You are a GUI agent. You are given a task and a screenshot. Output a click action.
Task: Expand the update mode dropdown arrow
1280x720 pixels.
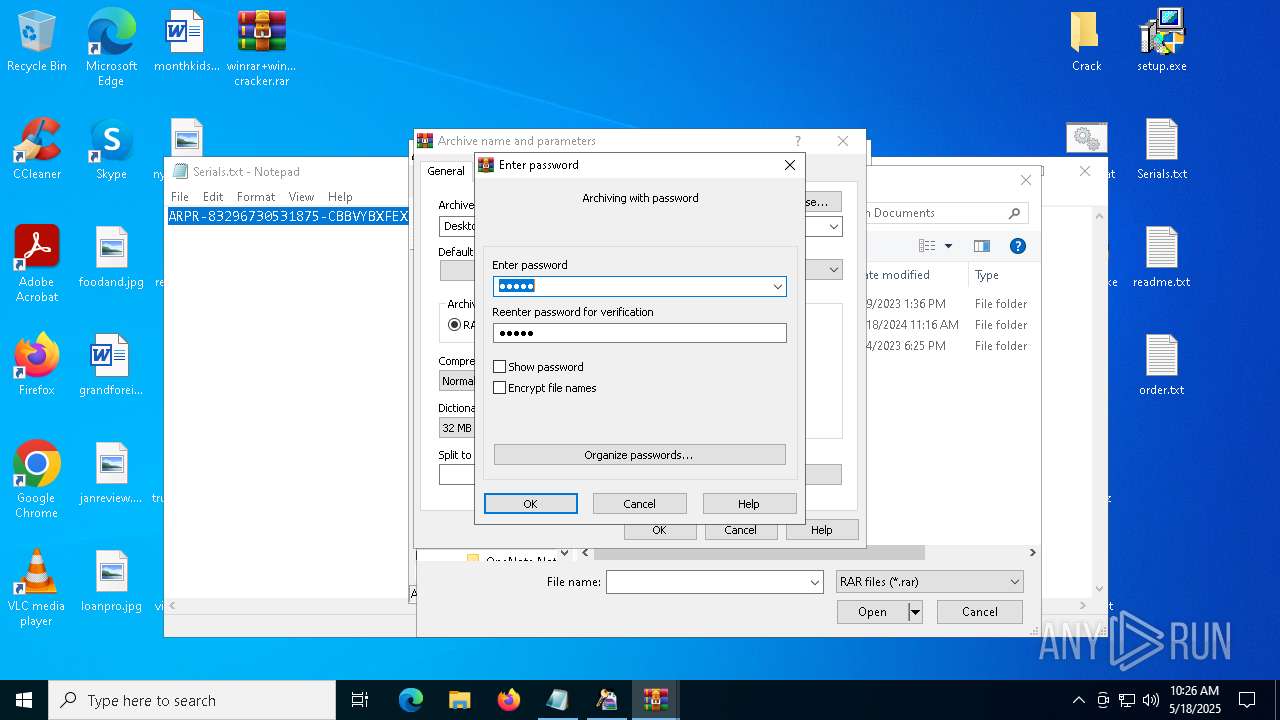coord(833,270)
